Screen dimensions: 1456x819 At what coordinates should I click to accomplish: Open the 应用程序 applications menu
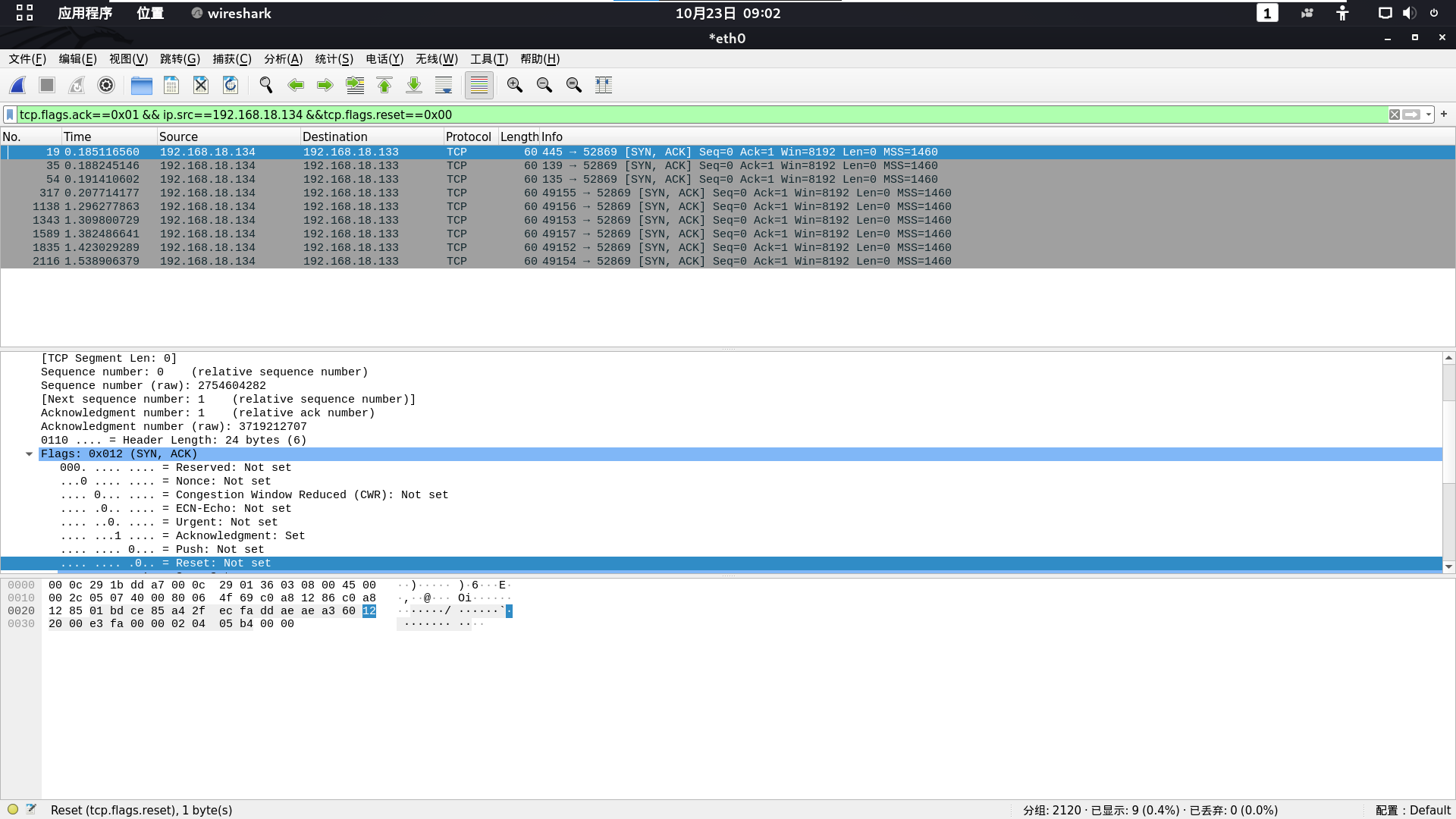tap(84, 13)
